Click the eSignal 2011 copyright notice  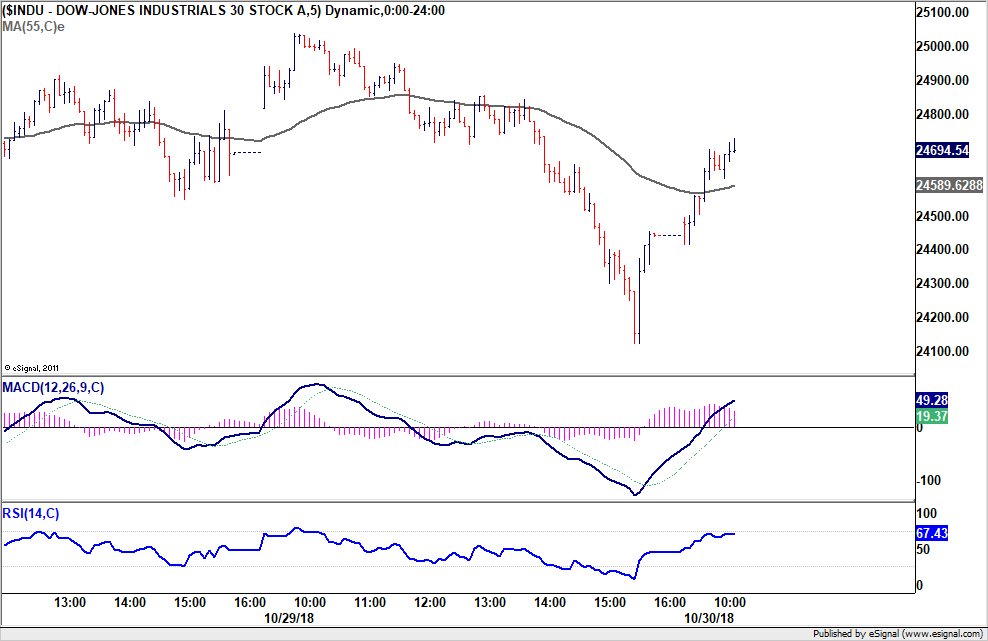tap(32, 368)
